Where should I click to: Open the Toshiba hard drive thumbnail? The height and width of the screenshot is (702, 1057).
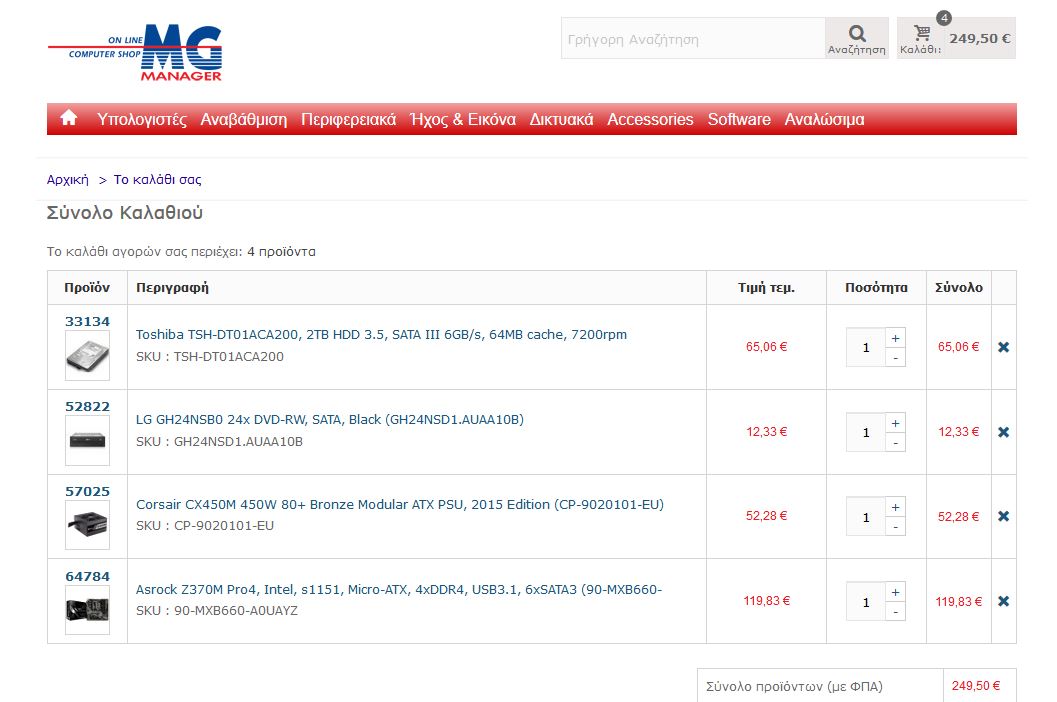[87, 356]
